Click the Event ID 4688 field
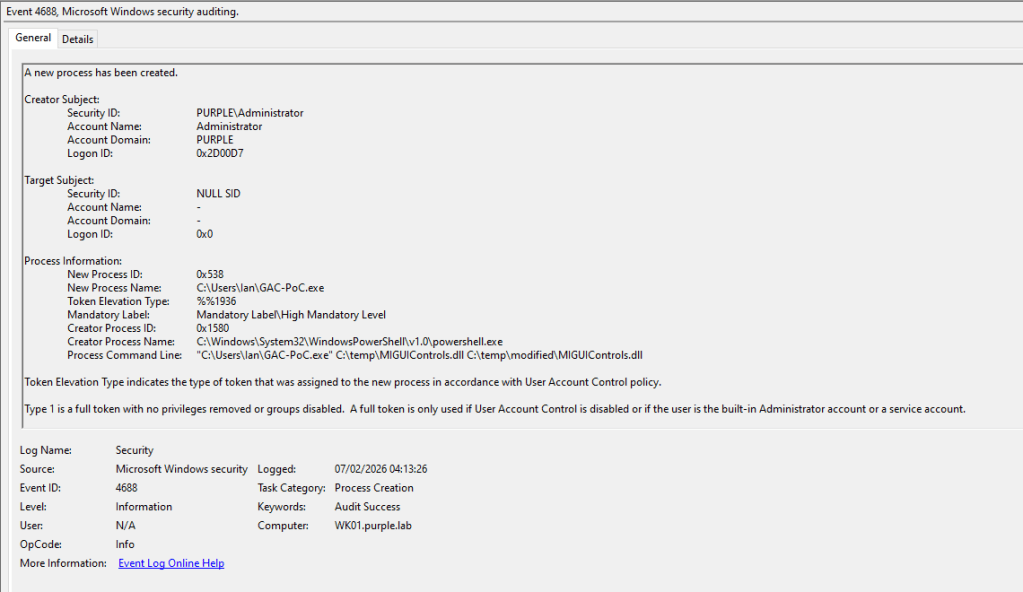Viewport: 1023px width, 592px height. coord(127,488)
